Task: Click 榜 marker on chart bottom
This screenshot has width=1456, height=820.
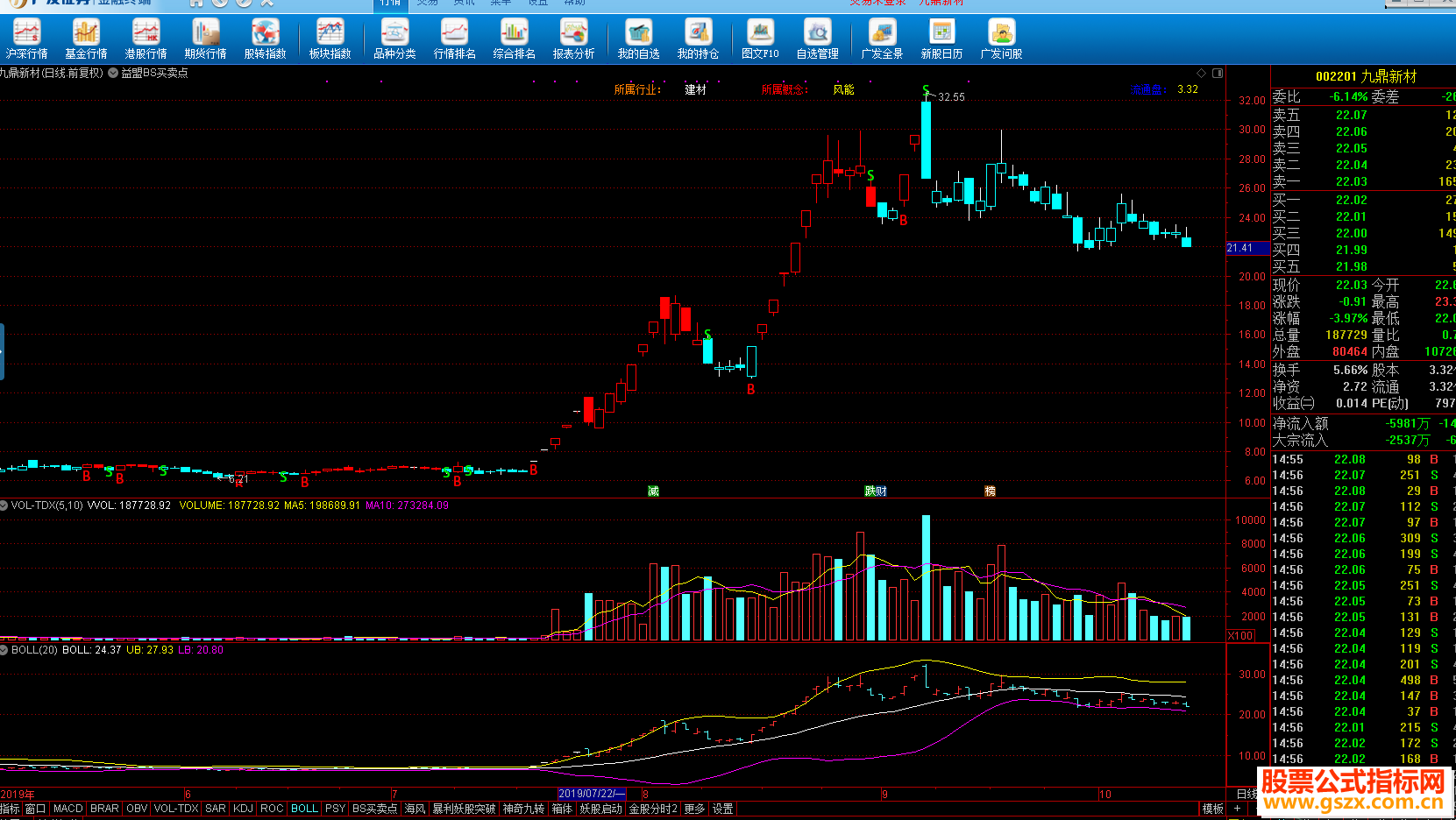Action: (x=990, y=491)
